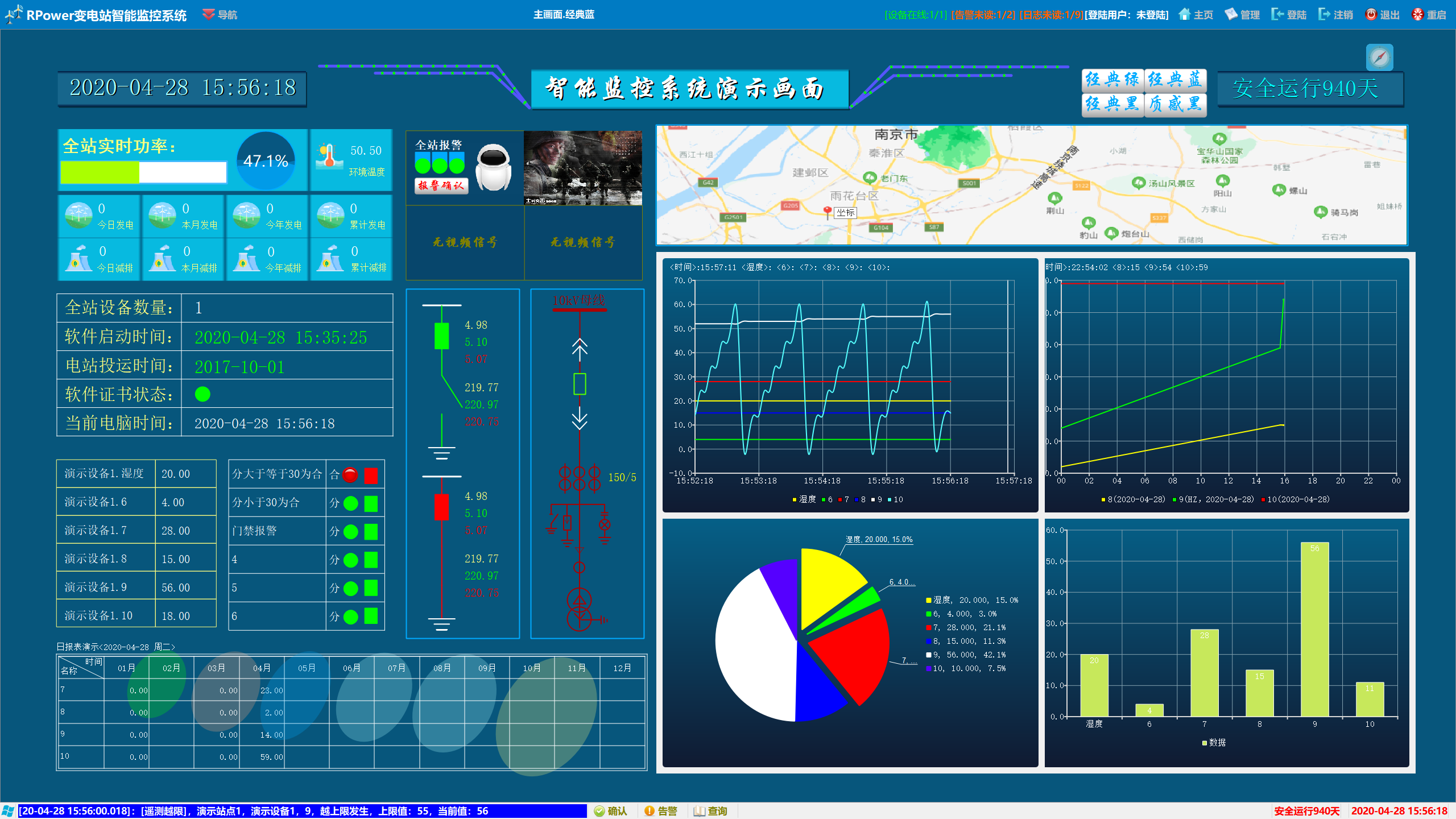This screenshot has width=1456, height=819.
Task: Click the 退出 power icon
Action: coord(1371,14)
